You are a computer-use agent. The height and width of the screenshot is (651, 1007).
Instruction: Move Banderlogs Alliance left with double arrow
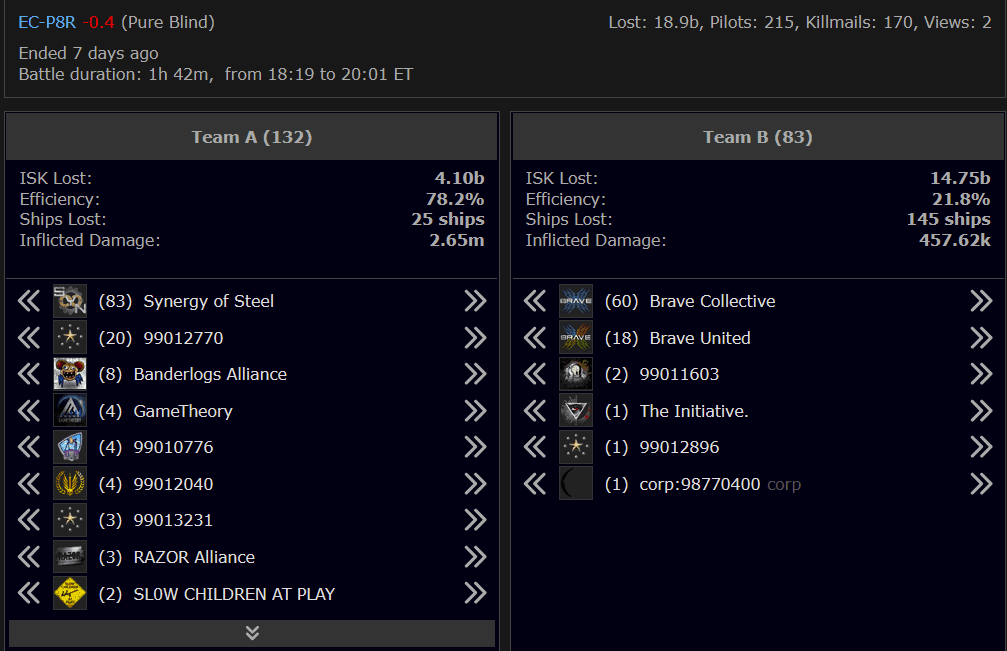click(x=29, y=374)
